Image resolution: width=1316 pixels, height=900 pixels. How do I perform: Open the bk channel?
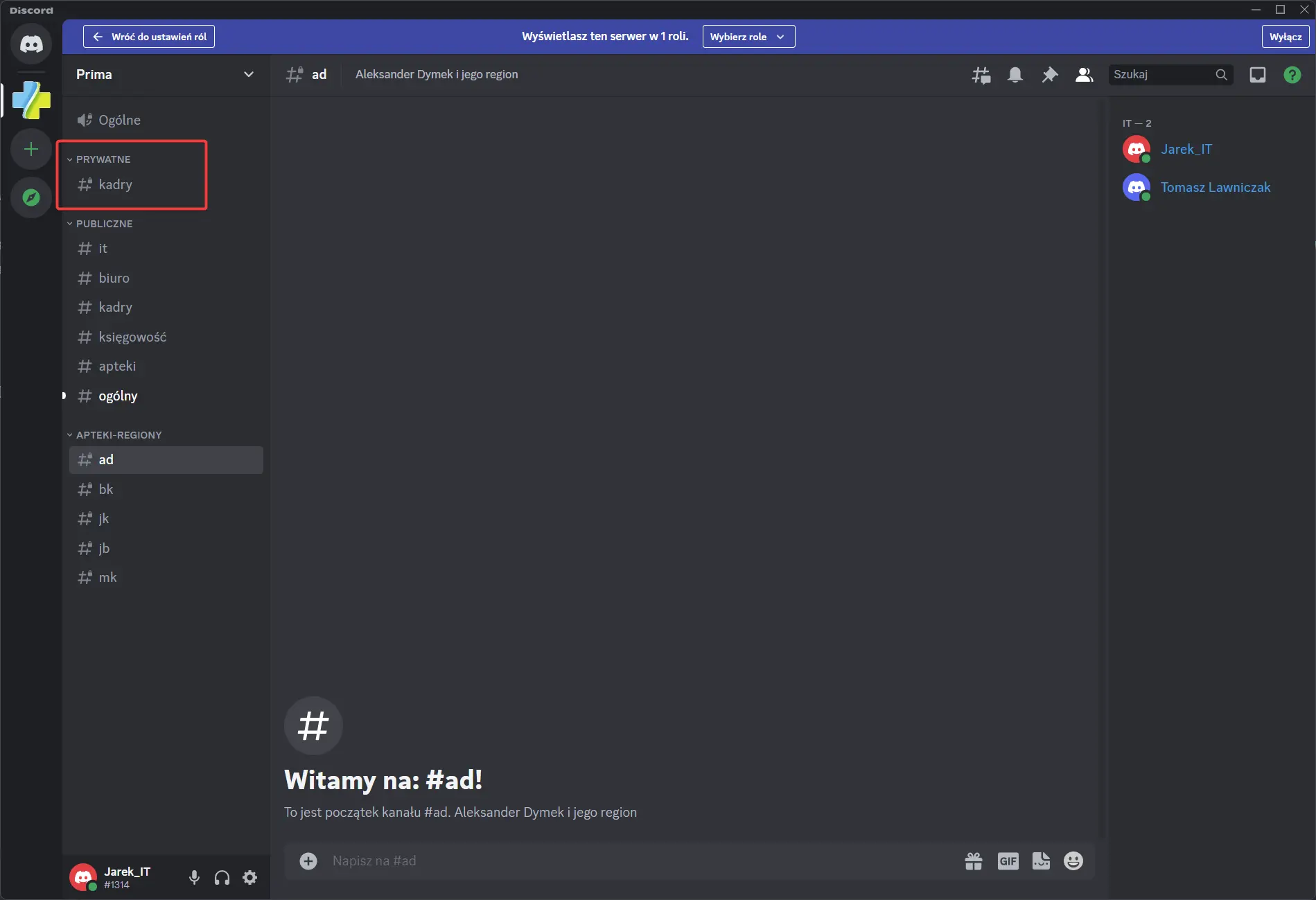tap(166, 490)
